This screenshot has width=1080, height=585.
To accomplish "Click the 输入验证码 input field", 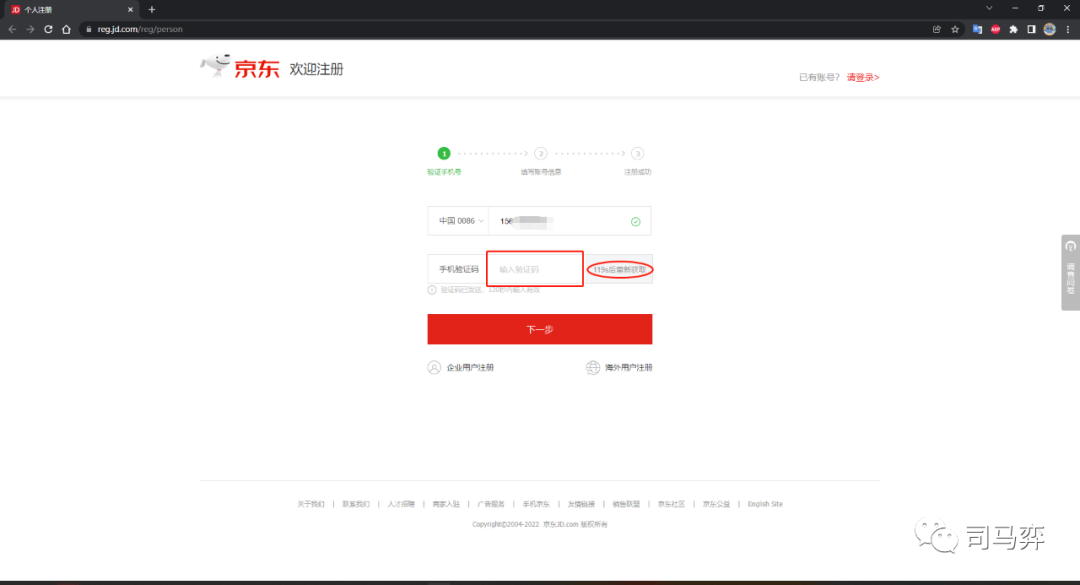I will point(535,269).
